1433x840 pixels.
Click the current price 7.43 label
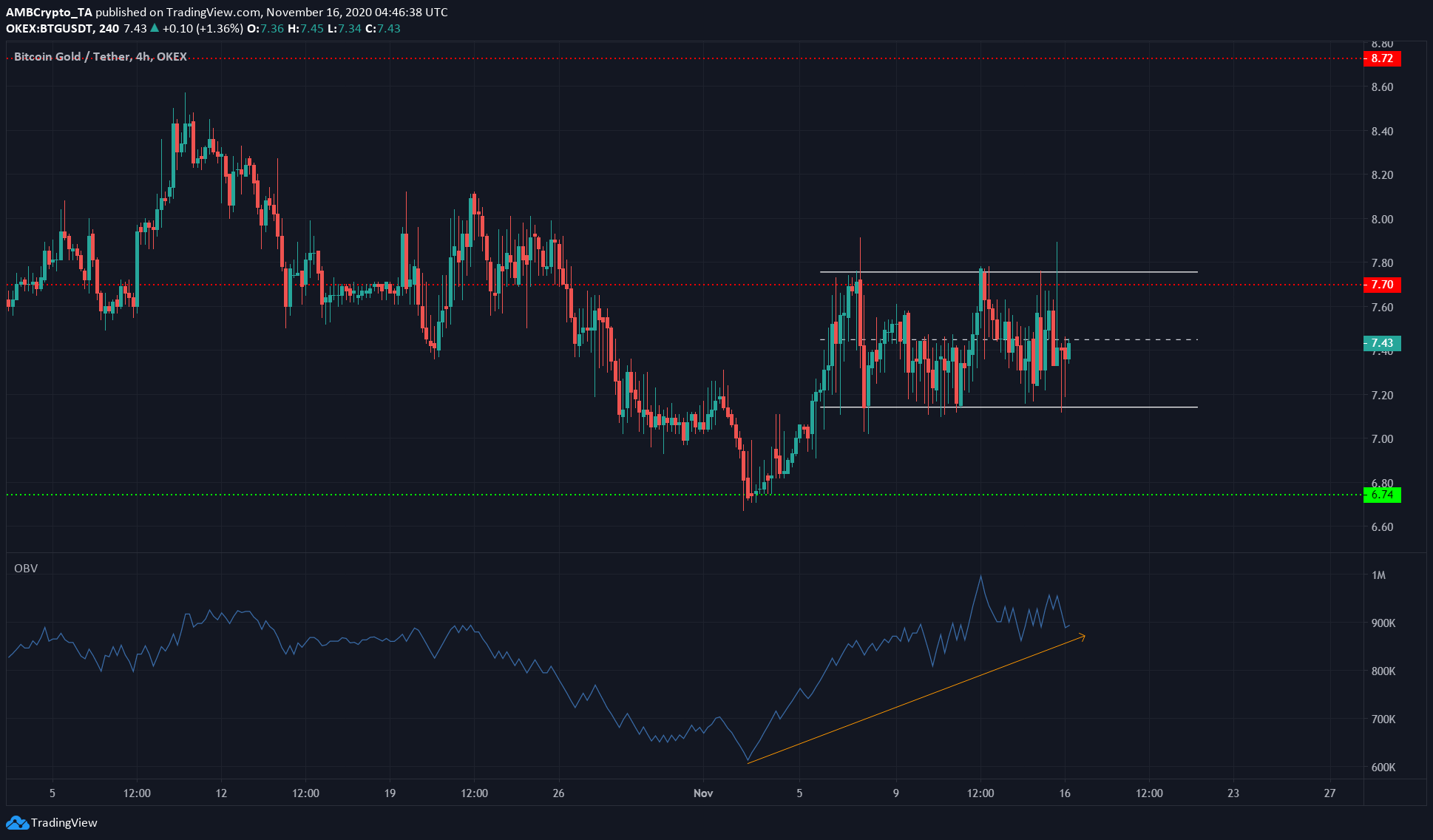click(x=1382, y=343)
